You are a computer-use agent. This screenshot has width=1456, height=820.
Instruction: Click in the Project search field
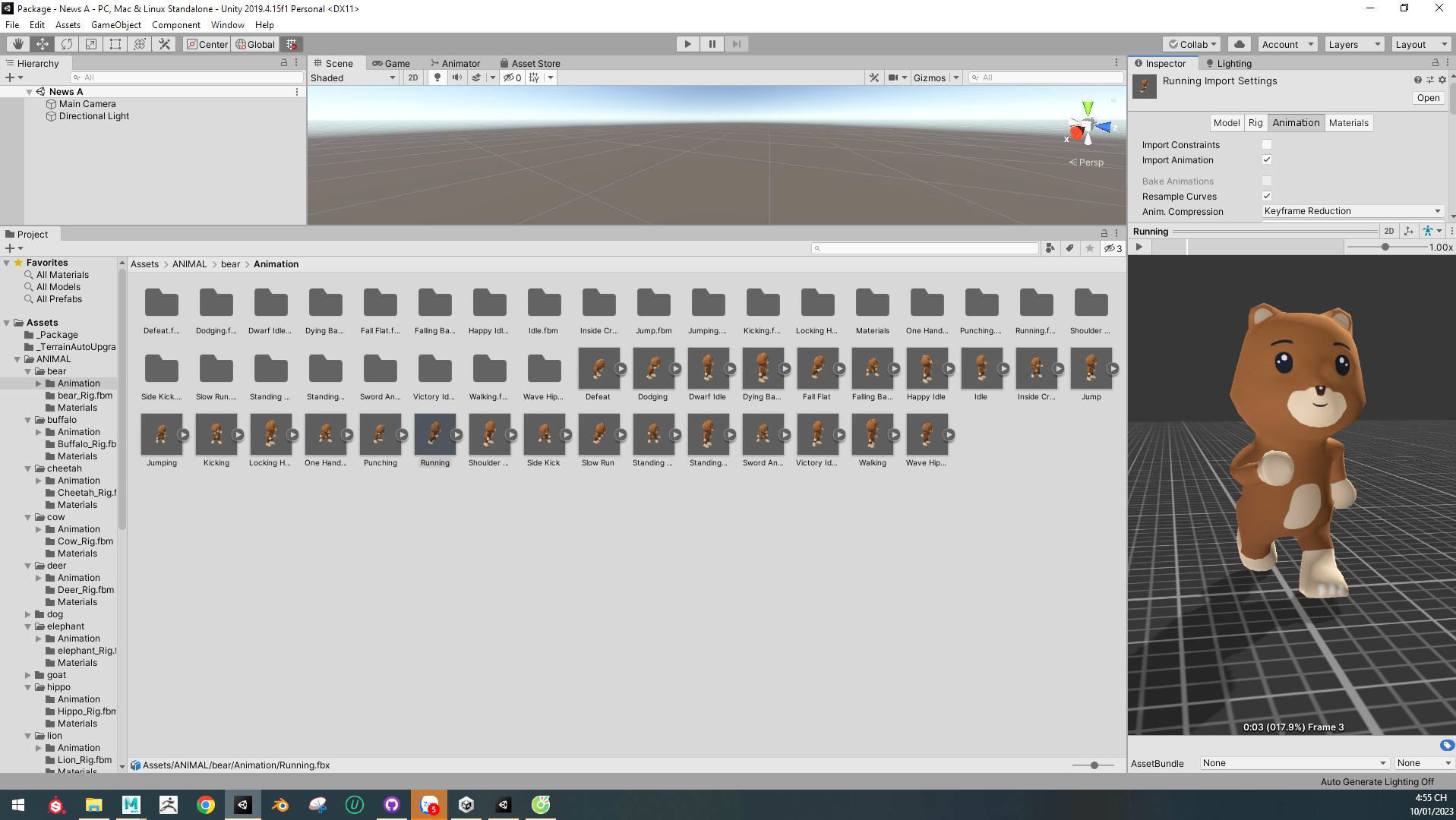click(925, 248)
